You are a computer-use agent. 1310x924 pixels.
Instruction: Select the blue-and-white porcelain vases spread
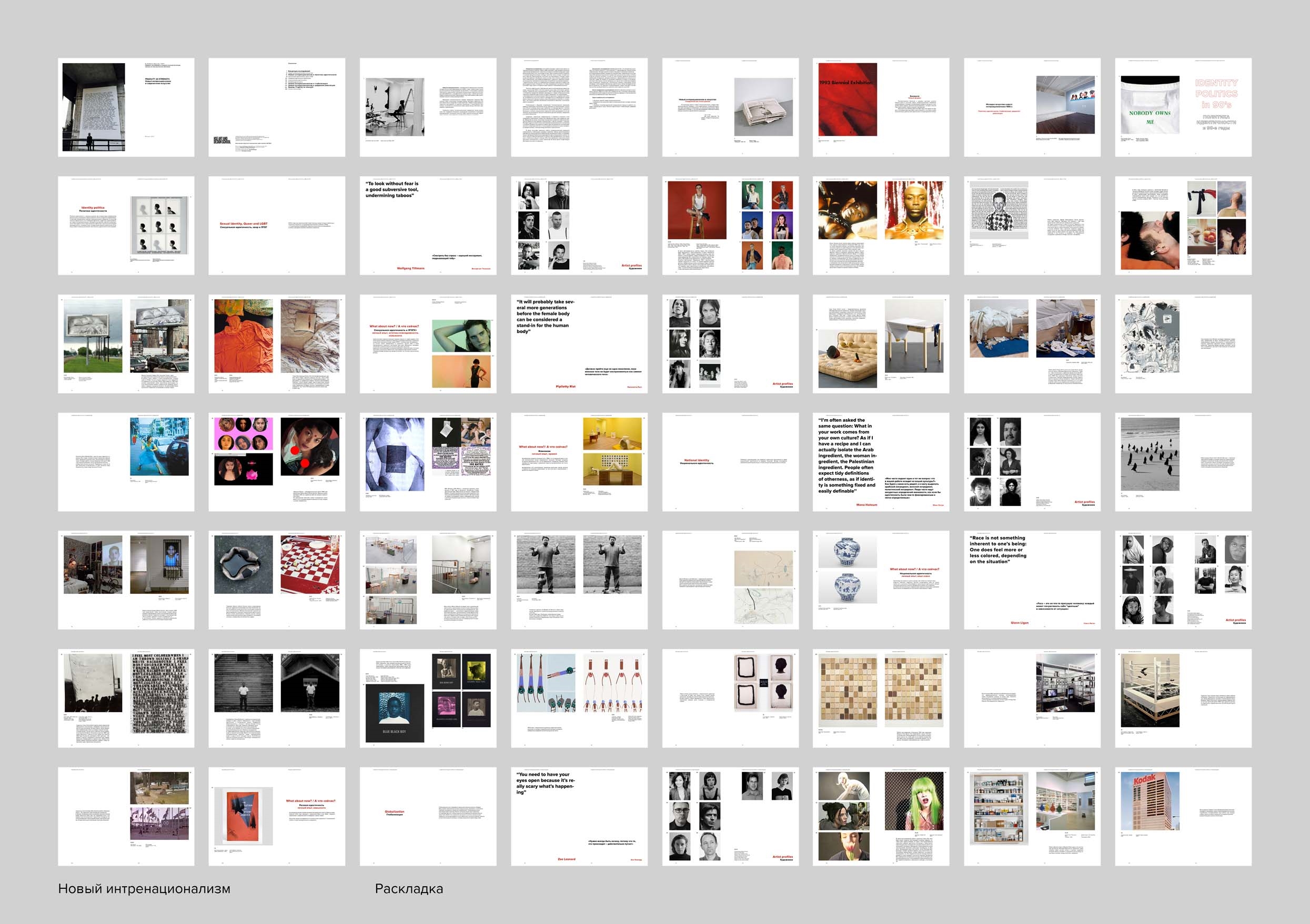[881, 580]
